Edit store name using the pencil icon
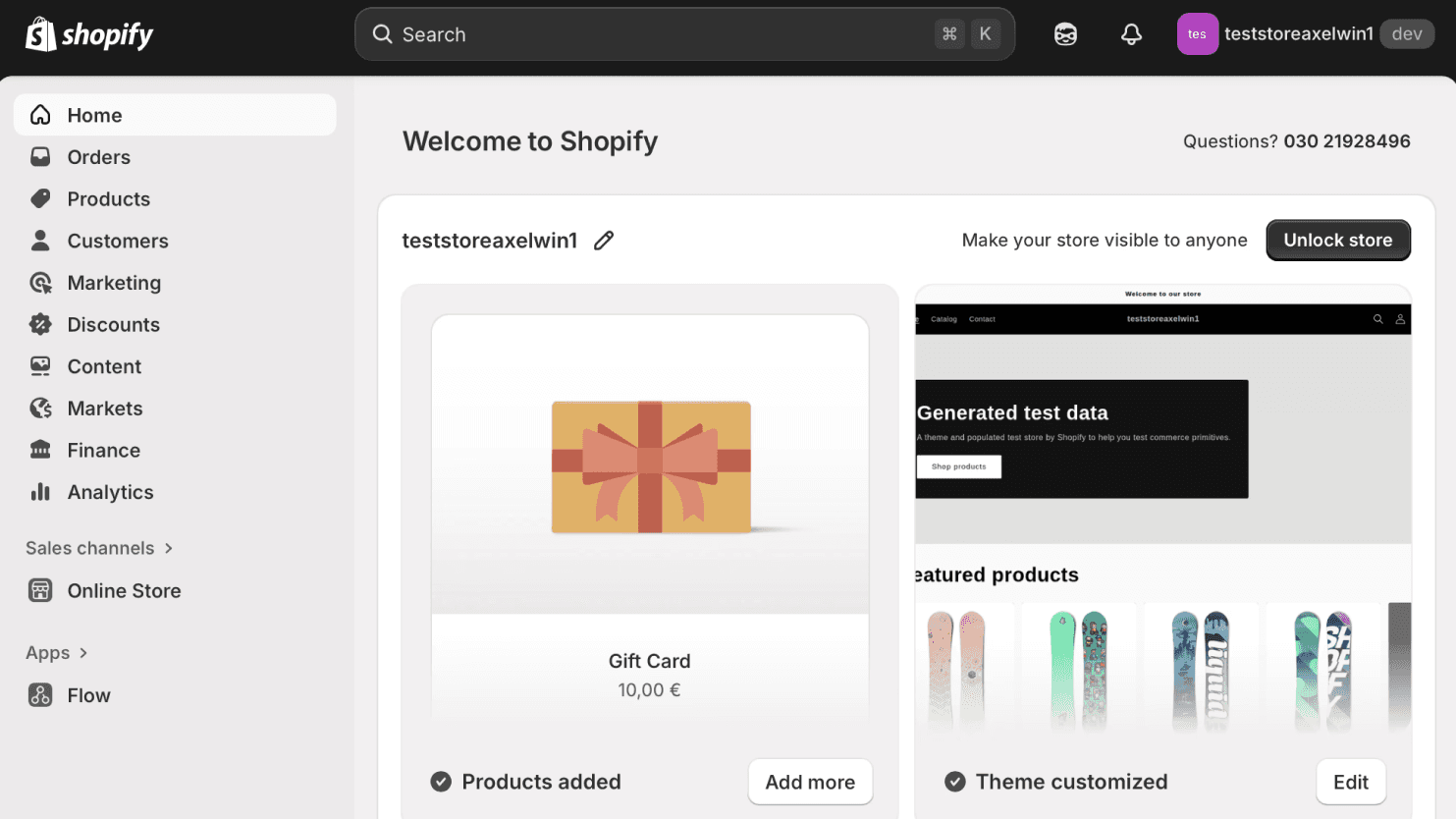The width and height of the screenshot is (1456, 819). click(x=603, y=240)
